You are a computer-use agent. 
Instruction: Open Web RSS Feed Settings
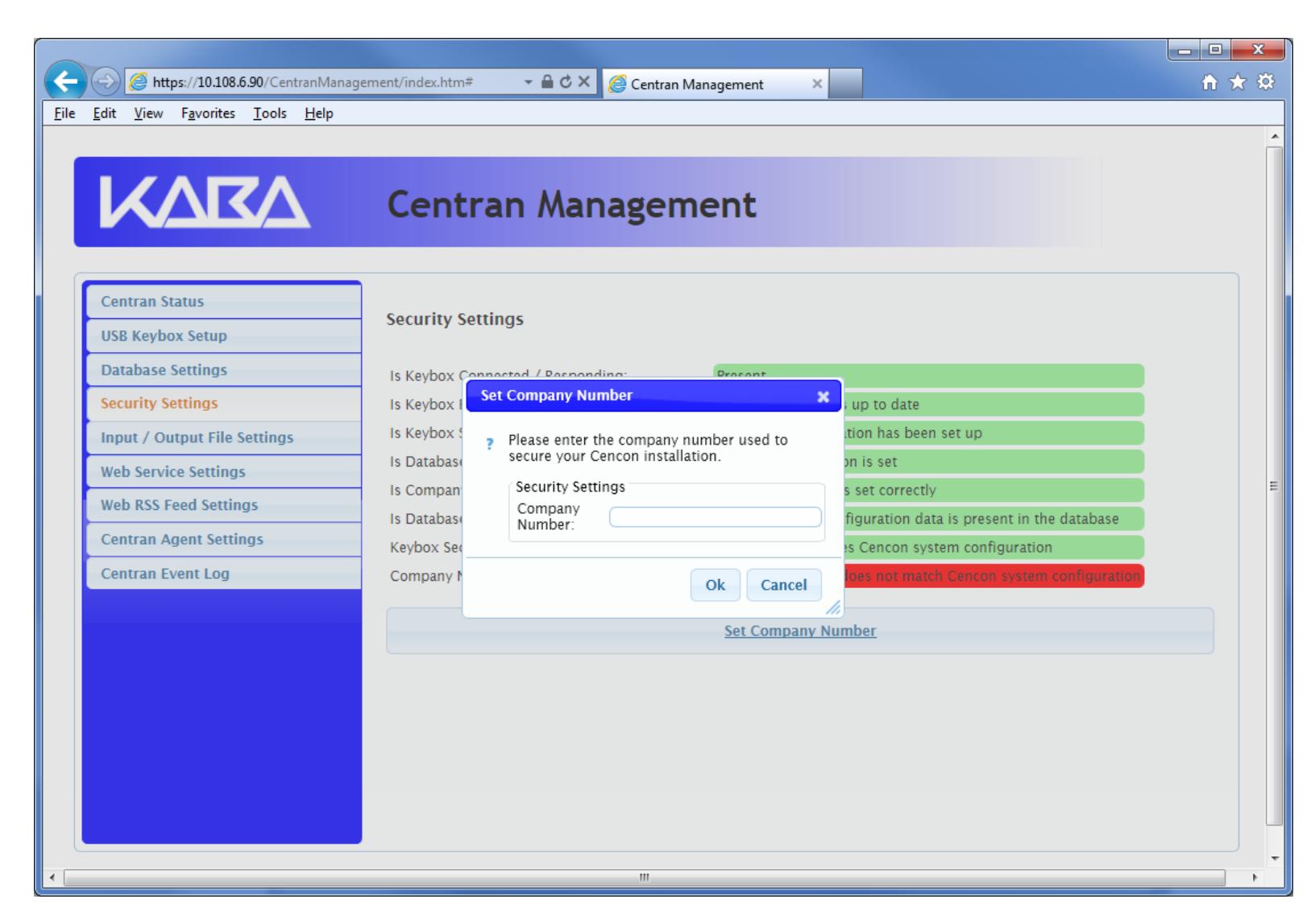(223, 505)
